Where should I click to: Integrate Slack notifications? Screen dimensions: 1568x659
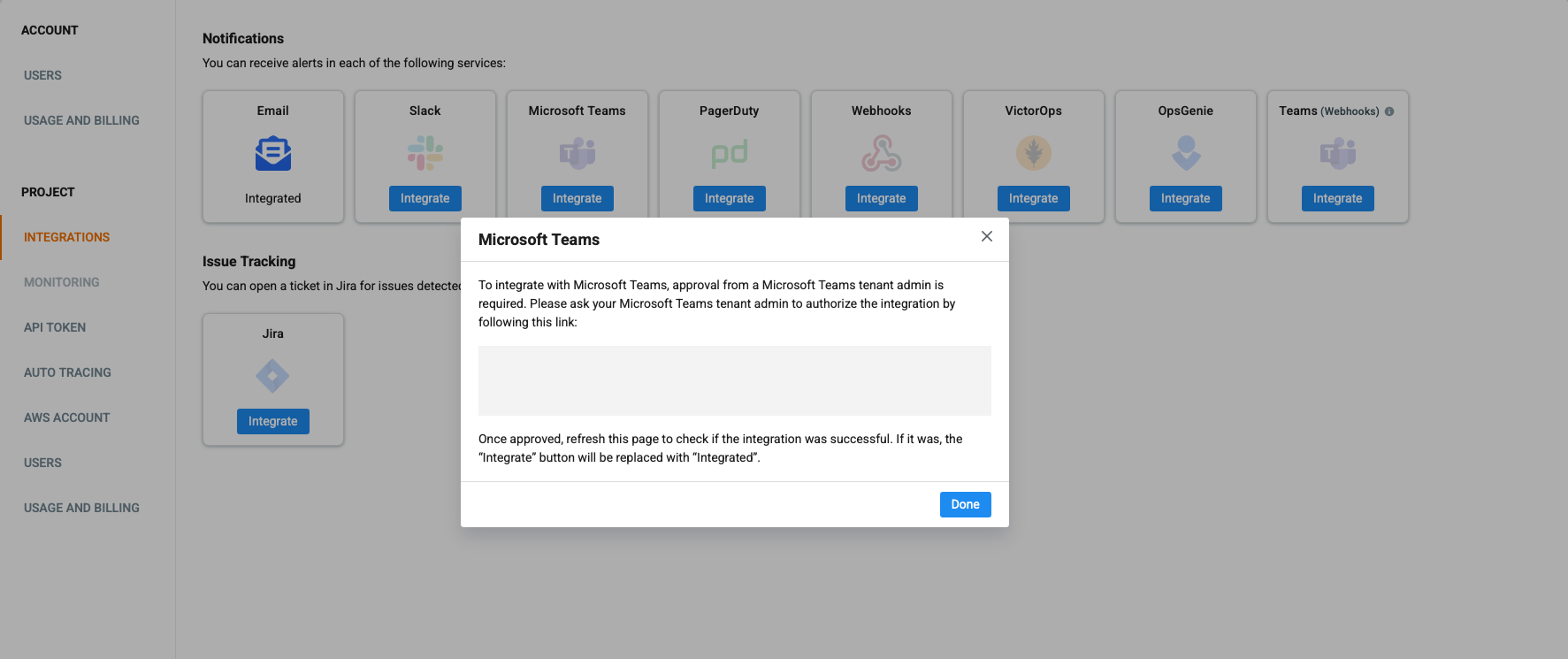[425, 198]
